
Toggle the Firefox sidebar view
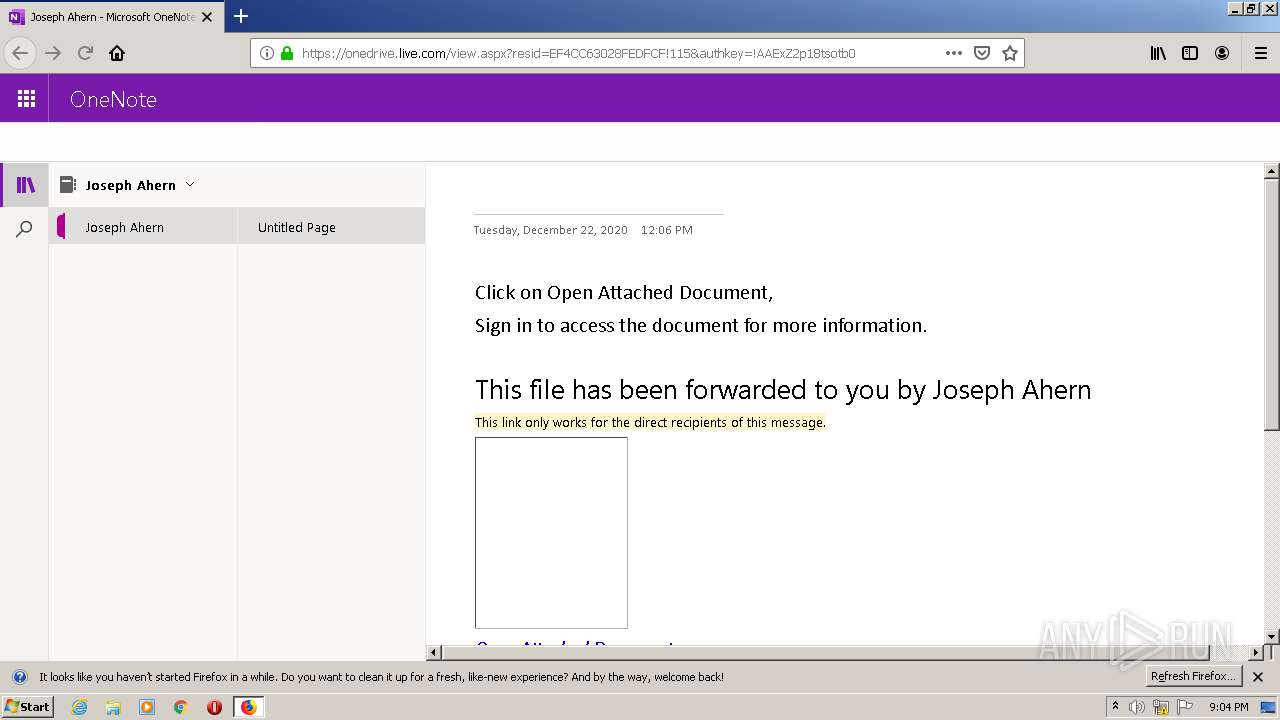click(1190, 53)
